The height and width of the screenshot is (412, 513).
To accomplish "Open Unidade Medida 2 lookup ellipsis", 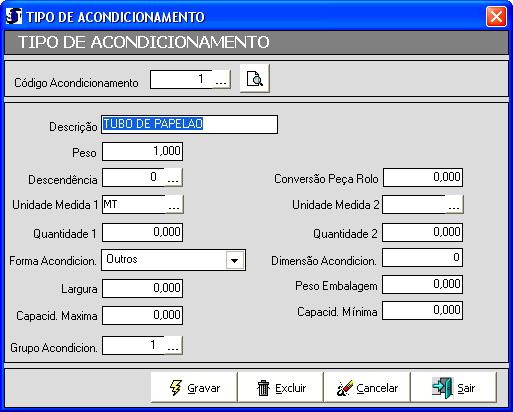I will (454, 204).
